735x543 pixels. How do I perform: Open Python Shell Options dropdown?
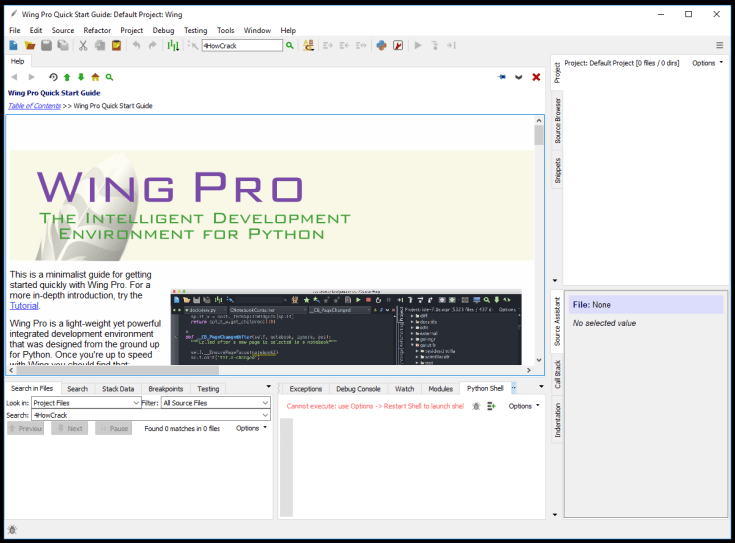(x=524, y=406)
